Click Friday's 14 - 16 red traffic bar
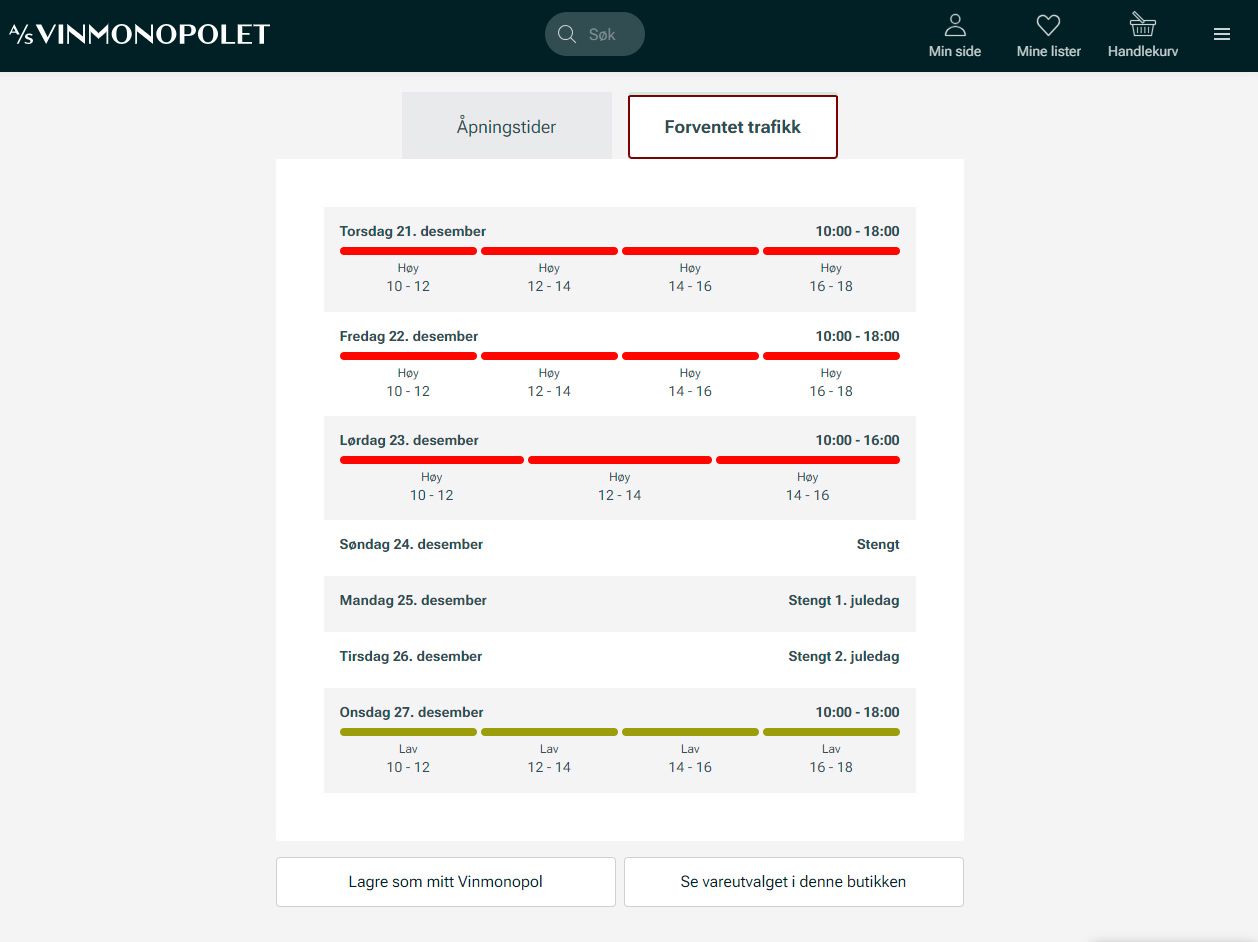 point(690,356)
